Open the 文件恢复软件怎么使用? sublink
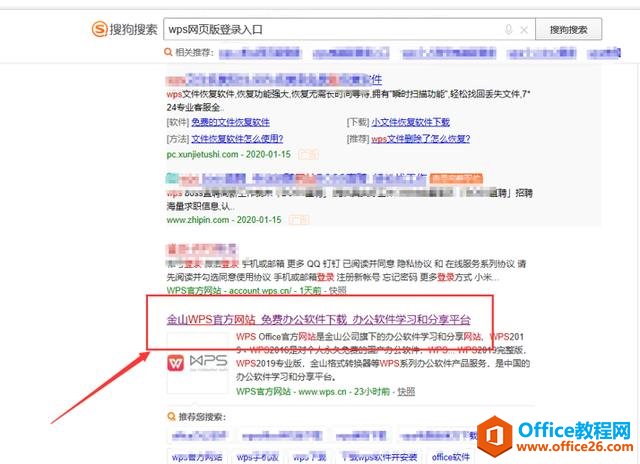 (237, 139)
